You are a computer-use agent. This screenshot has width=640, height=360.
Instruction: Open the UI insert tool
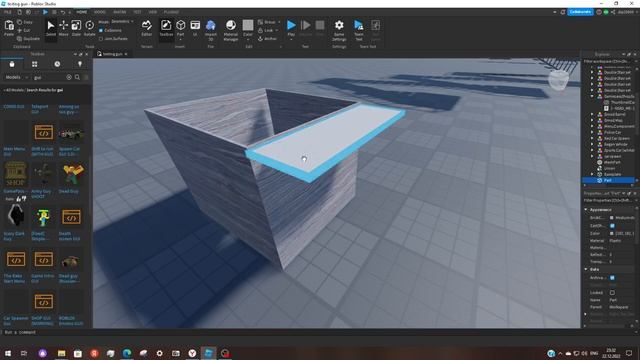click(195, 29)
